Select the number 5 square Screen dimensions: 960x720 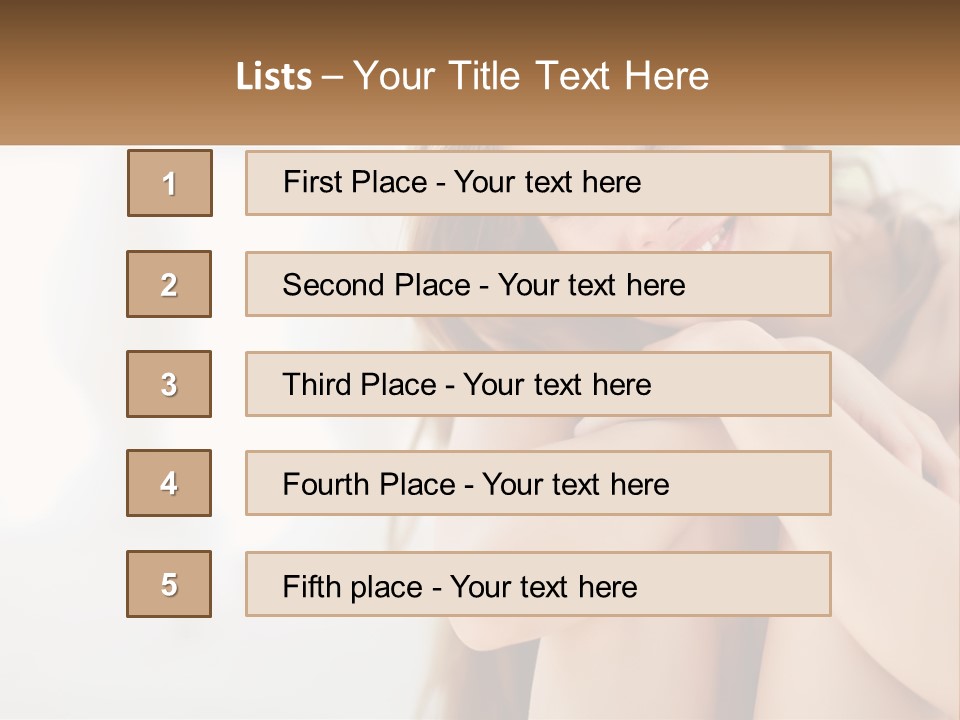[169, 584]
